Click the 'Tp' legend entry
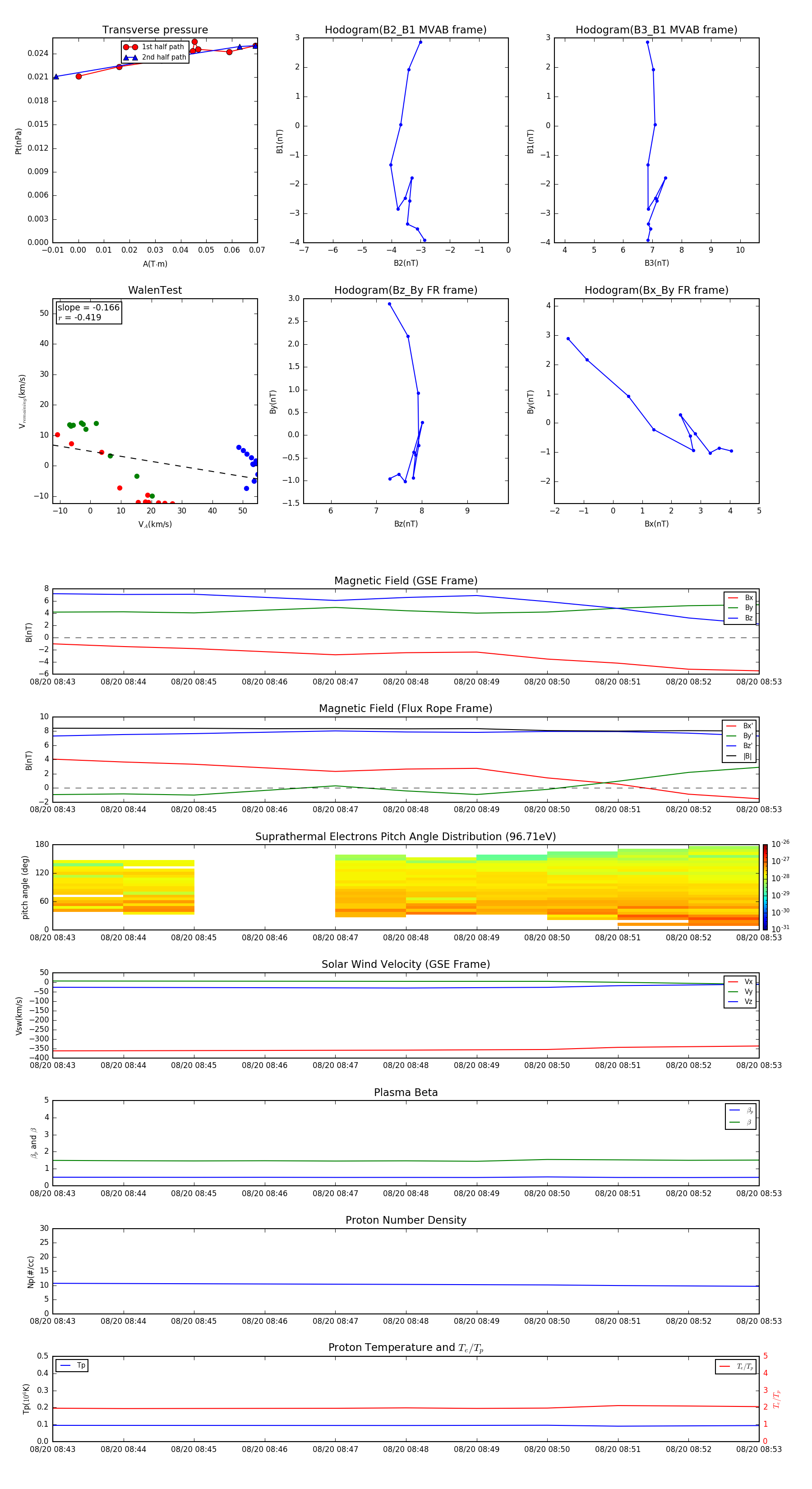Viewport: 812px width, 1489px height. point(72,1365)
